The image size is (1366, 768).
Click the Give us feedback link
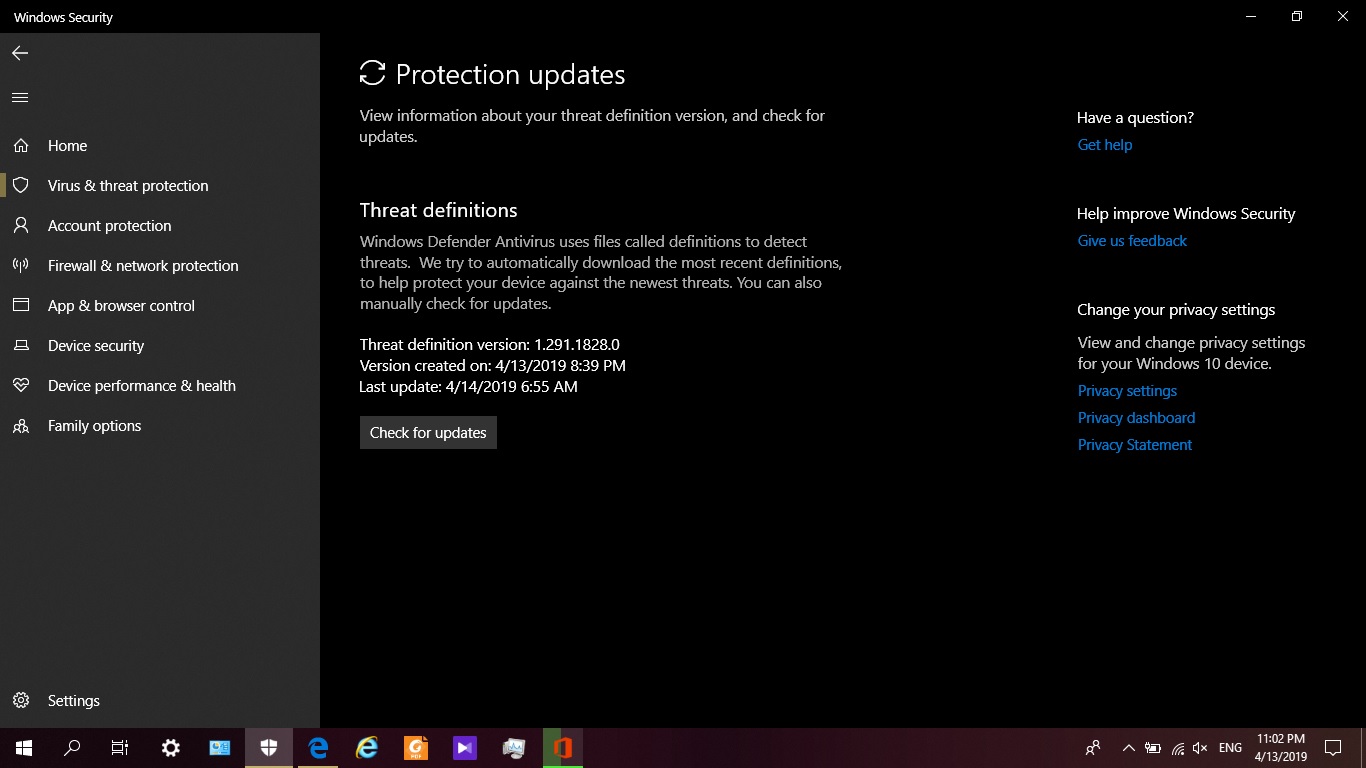[1132, 241]
